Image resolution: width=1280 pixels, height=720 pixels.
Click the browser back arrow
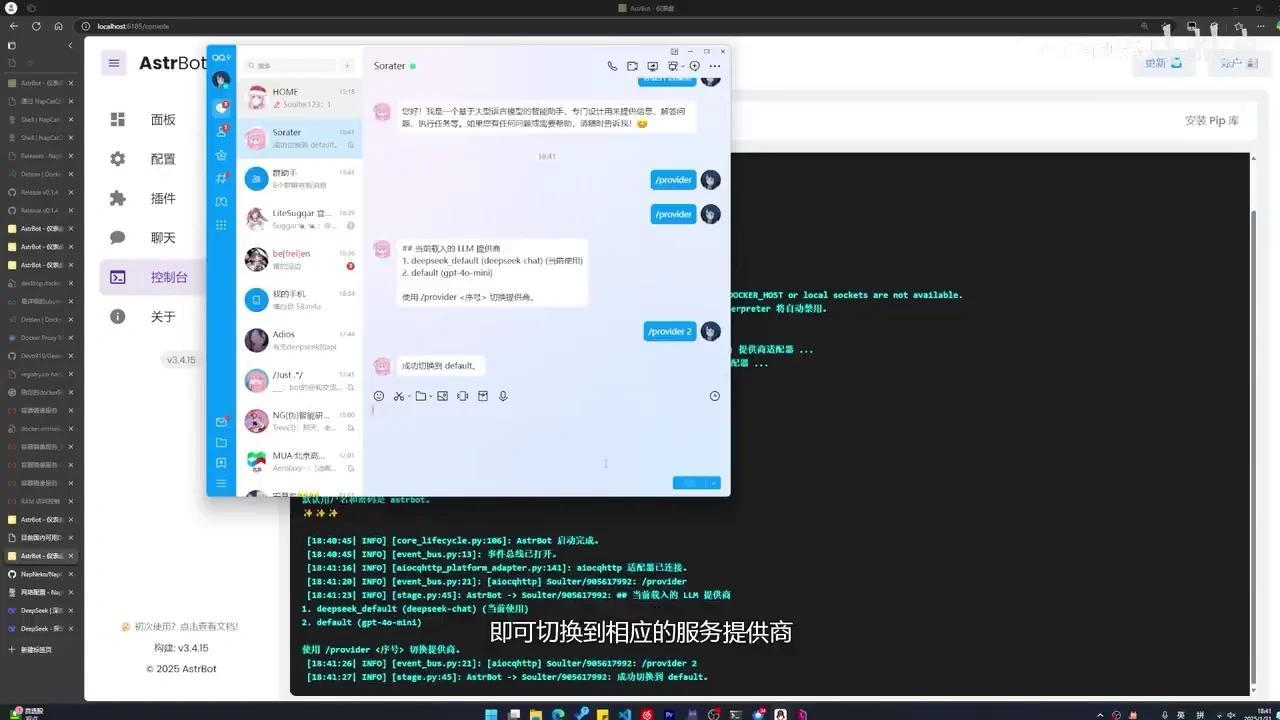(x=14, y=26)
